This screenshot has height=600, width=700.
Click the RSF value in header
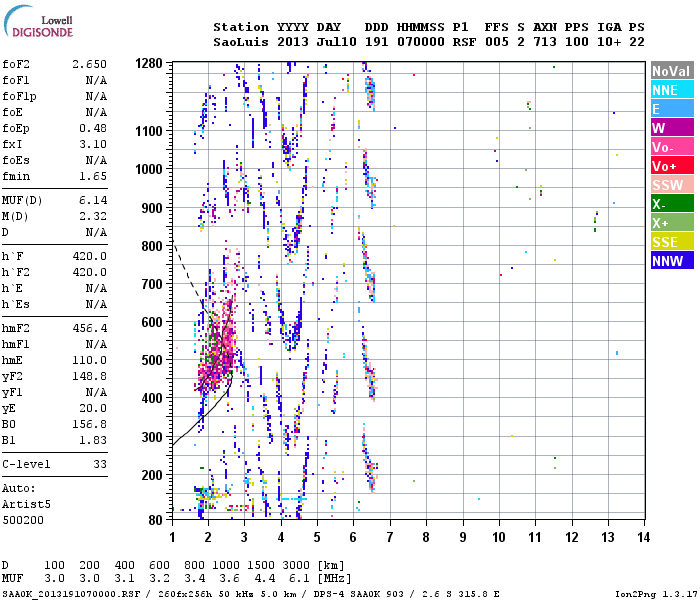[464, 42]
